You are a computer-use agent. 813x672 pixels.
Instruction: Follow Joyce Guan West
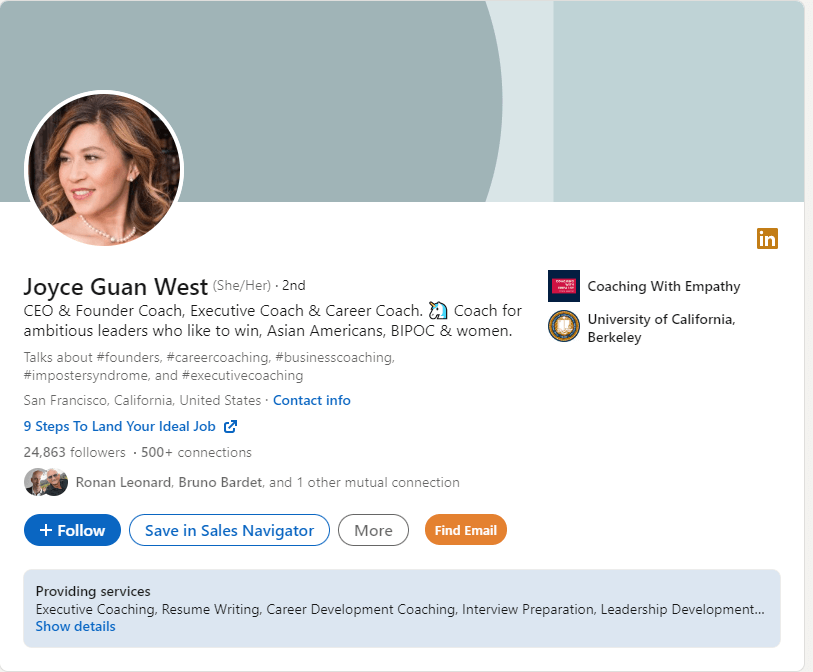coord(72,530)
